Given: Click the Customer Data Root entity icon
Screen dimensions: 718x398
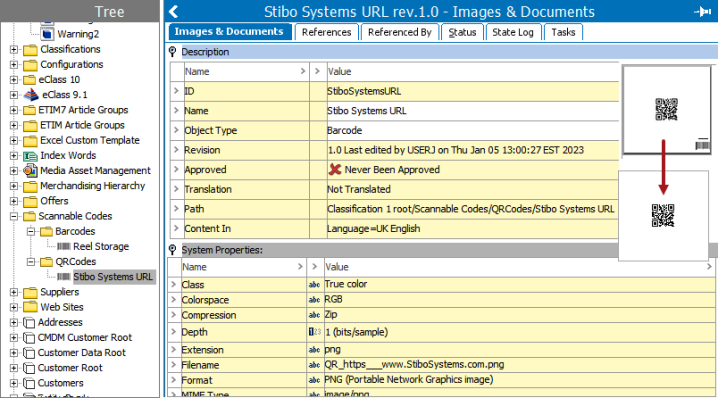Looking at the screenshot, I should (29, 353).
